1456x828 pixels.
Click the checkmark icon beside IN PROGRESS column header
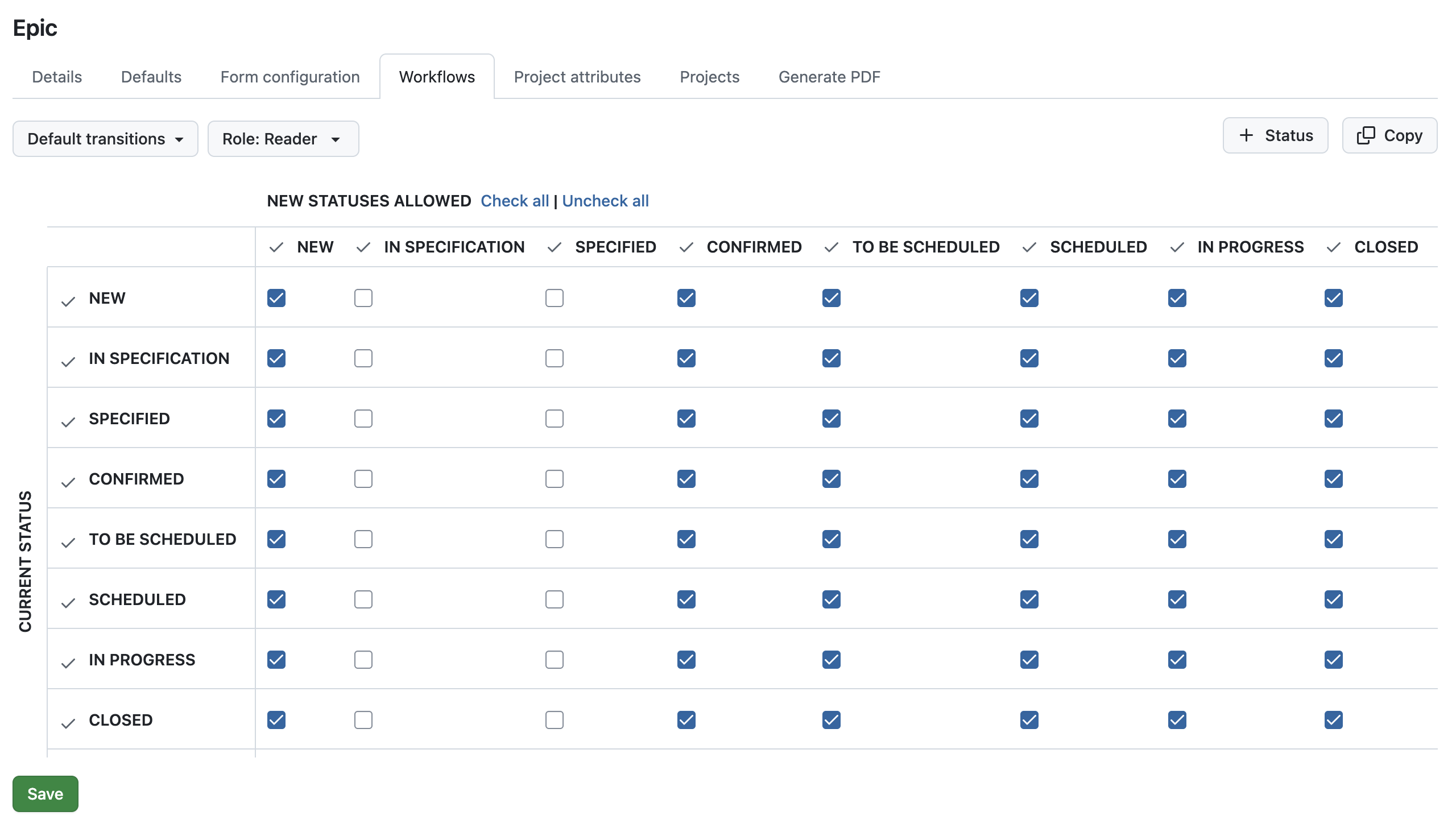1177,247
